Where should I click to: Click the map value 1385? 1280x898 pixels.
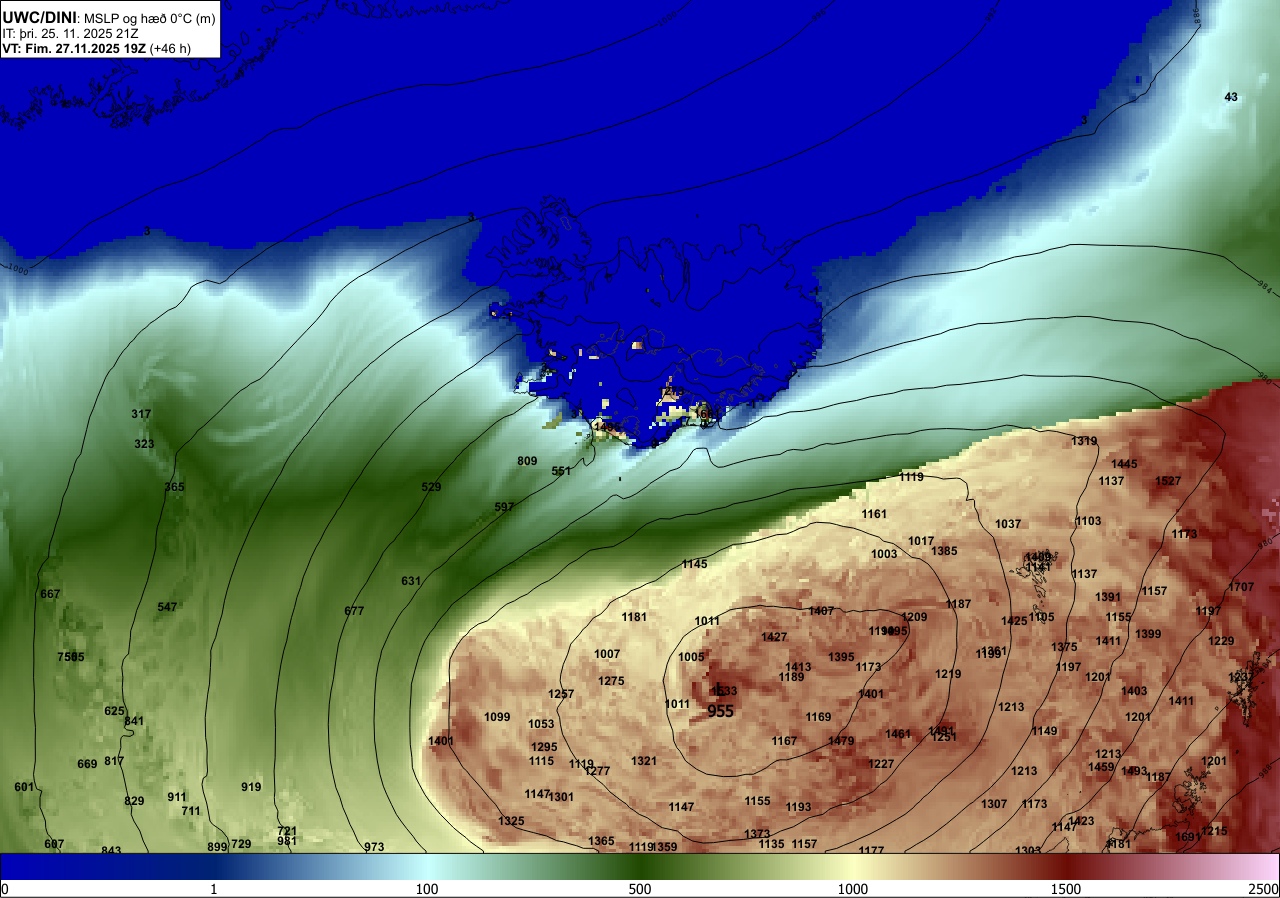click(x=944, y=551)
